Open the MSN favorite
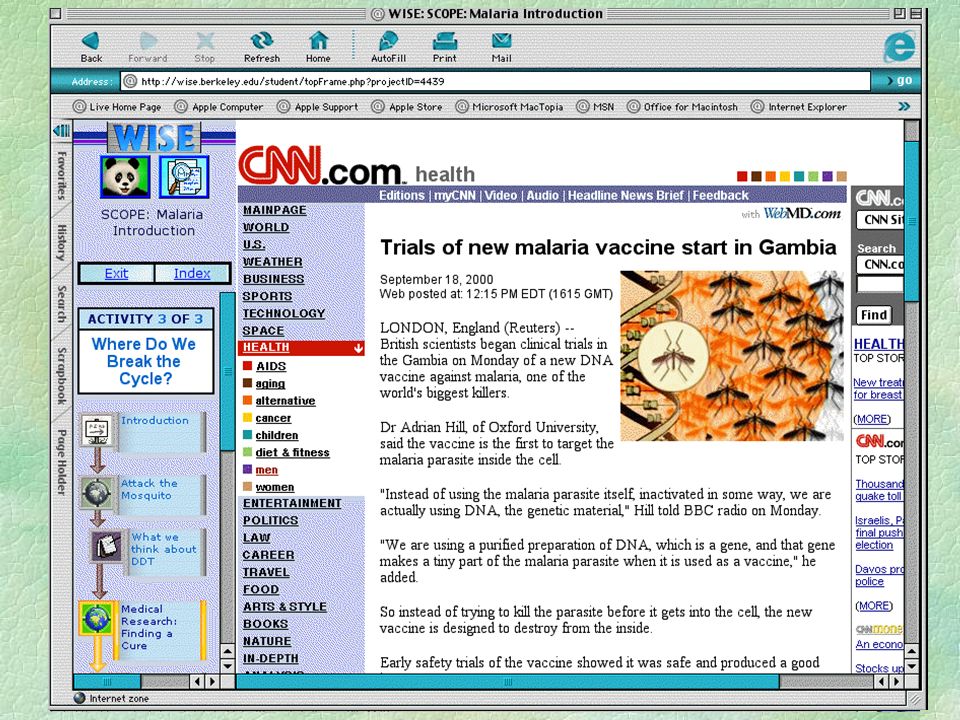This screenshot has height=720, width=960. 596,107
